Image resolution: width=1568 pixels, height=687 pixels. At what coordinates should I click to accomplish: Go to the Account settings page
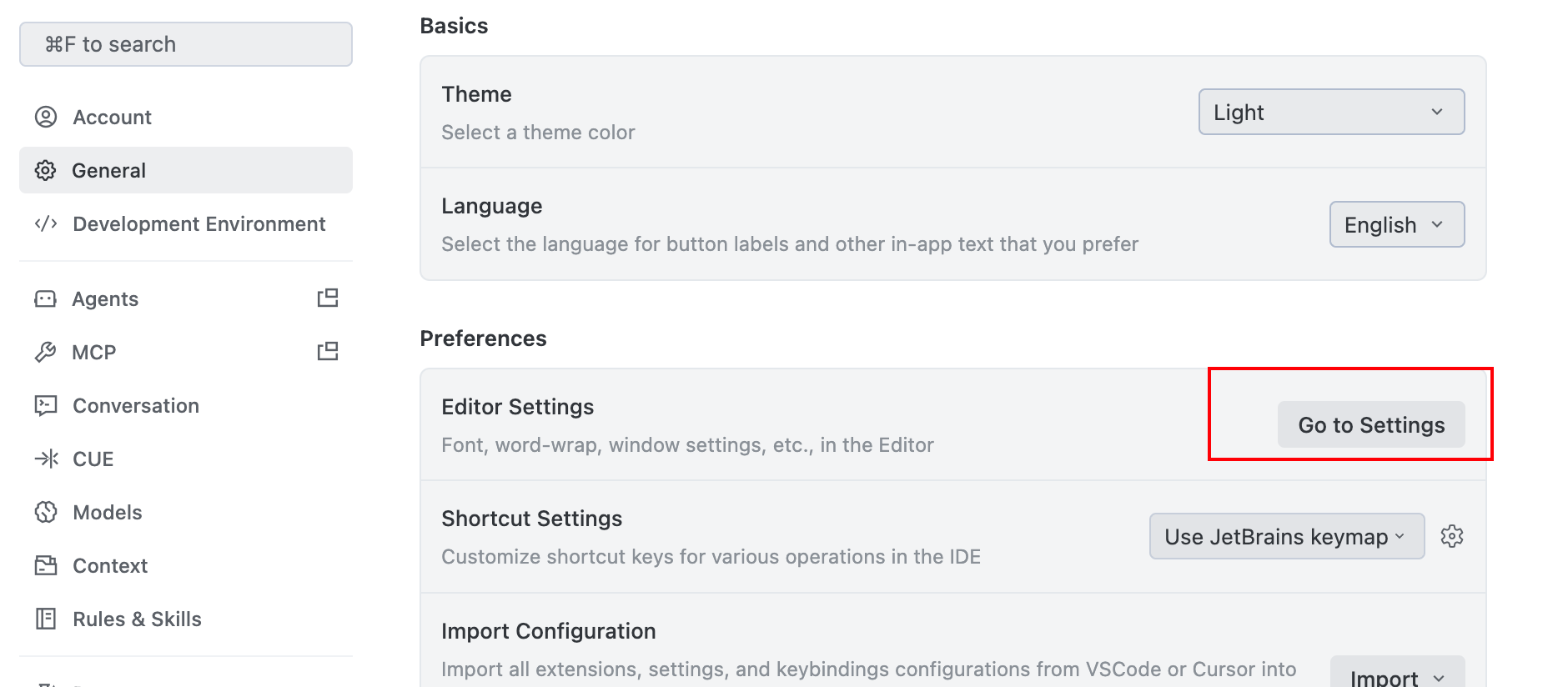[x=113, y=117]
